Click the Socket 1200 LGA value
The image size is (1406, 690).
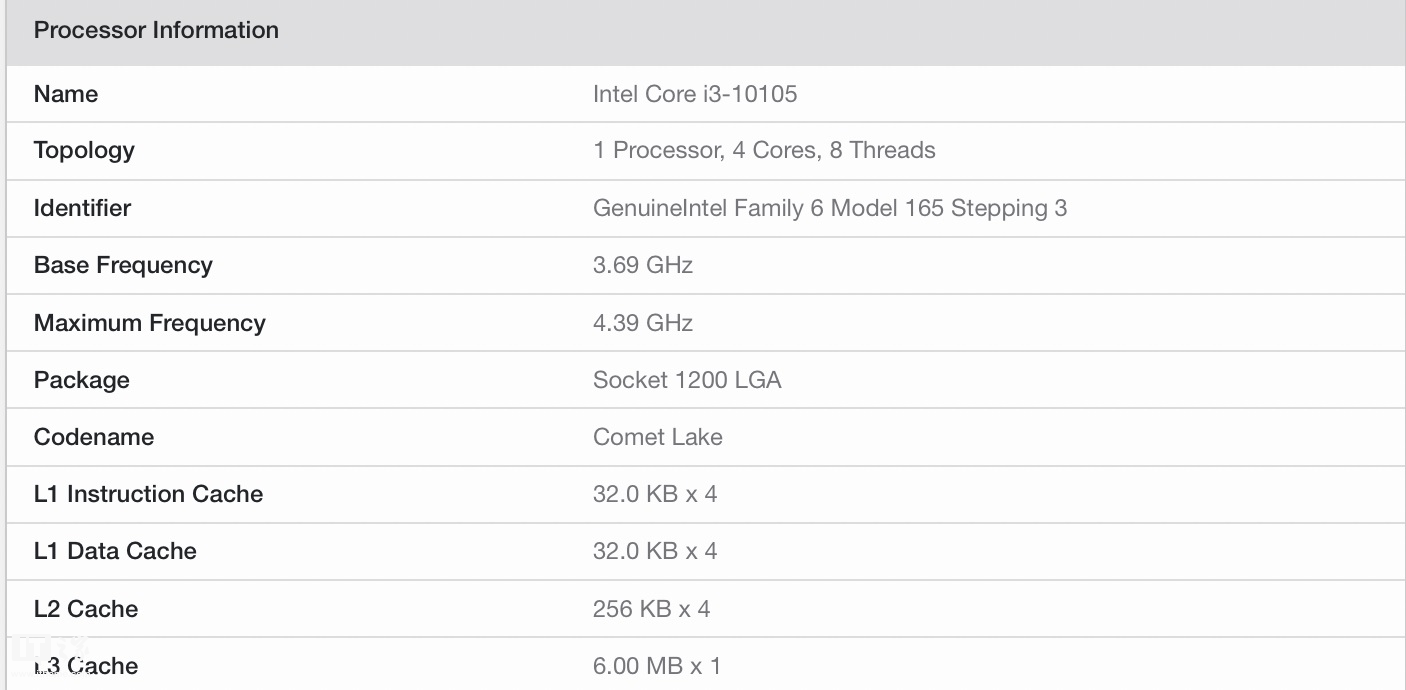pos(687,380)
